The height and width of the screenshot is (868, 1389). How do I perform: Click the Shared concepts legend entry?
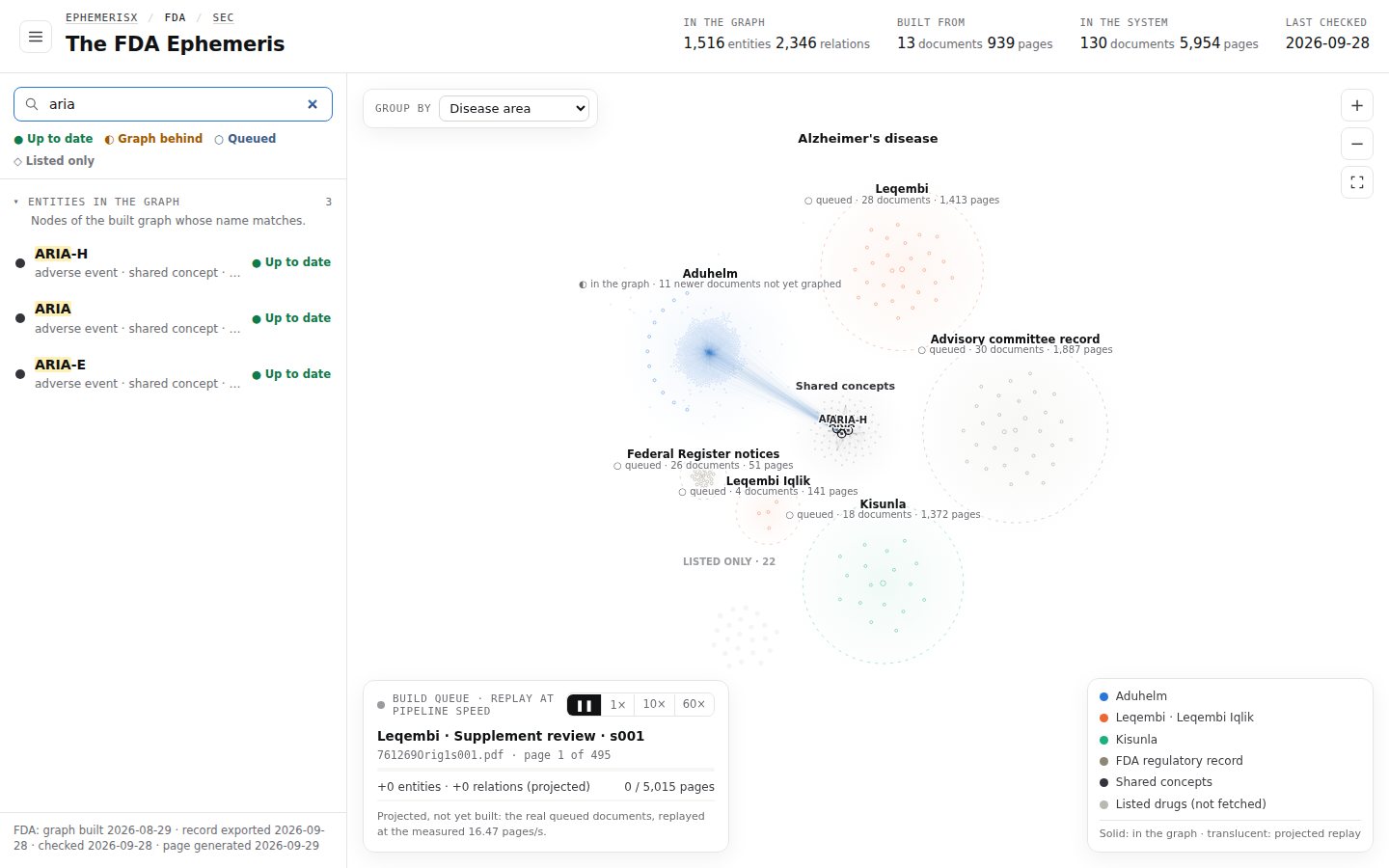1156,782
